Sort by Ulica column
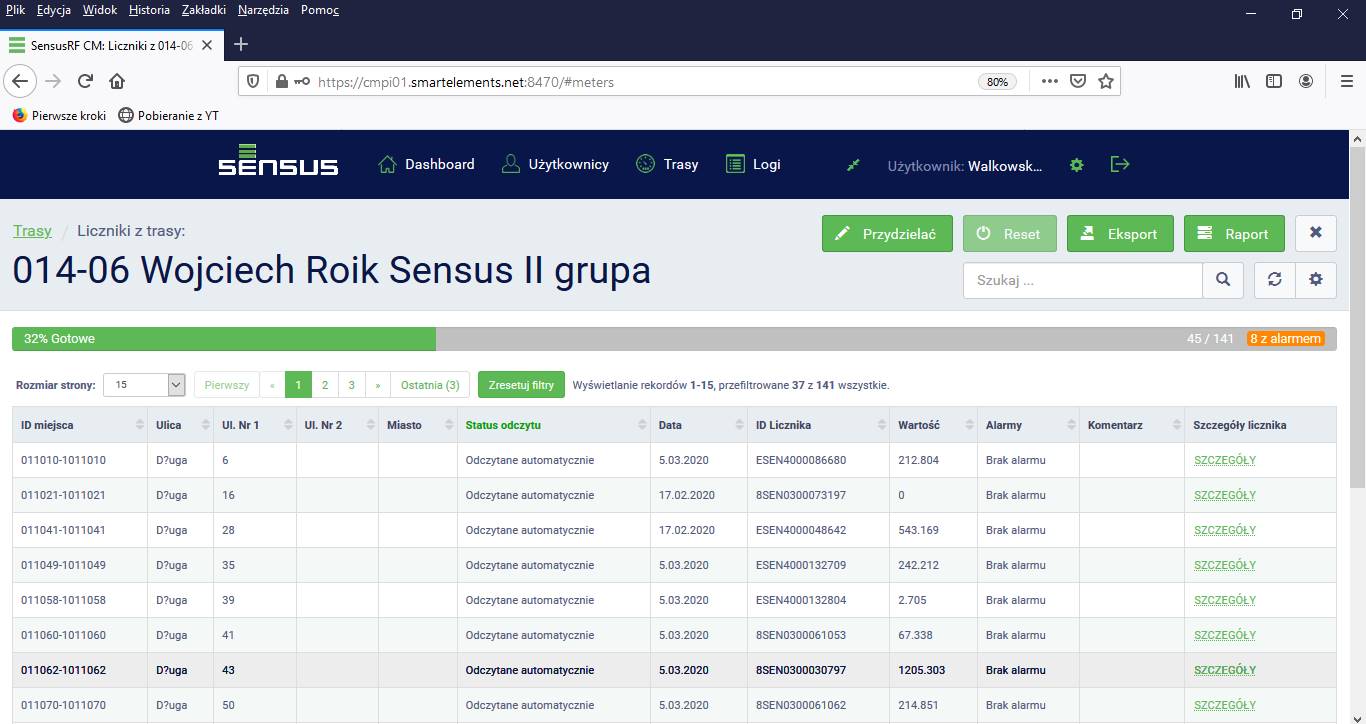 (181, 425)
